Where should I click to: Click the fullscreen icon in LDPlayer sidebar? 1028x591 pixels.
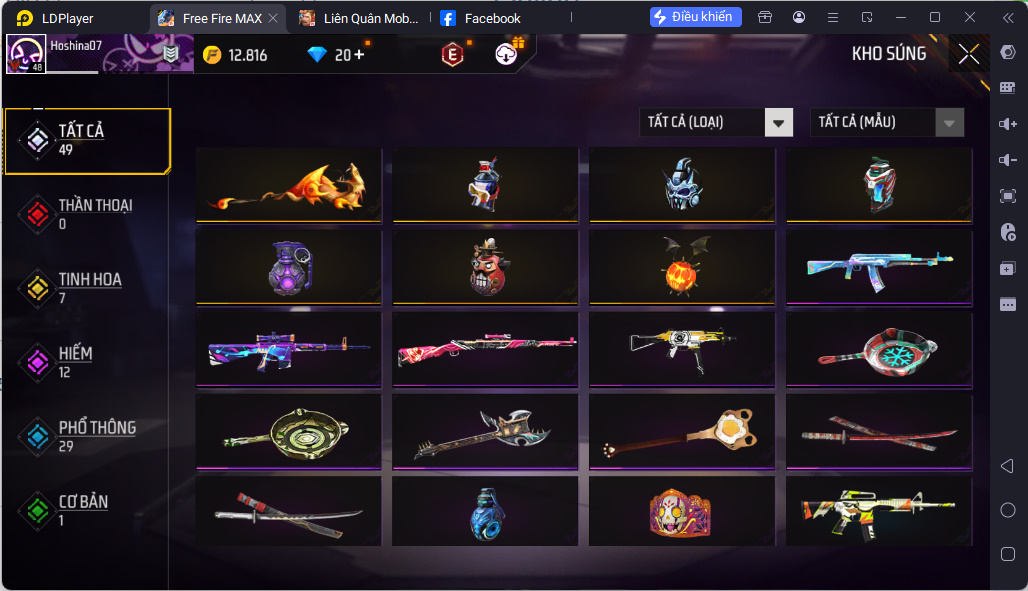(x=1008, y=196)
